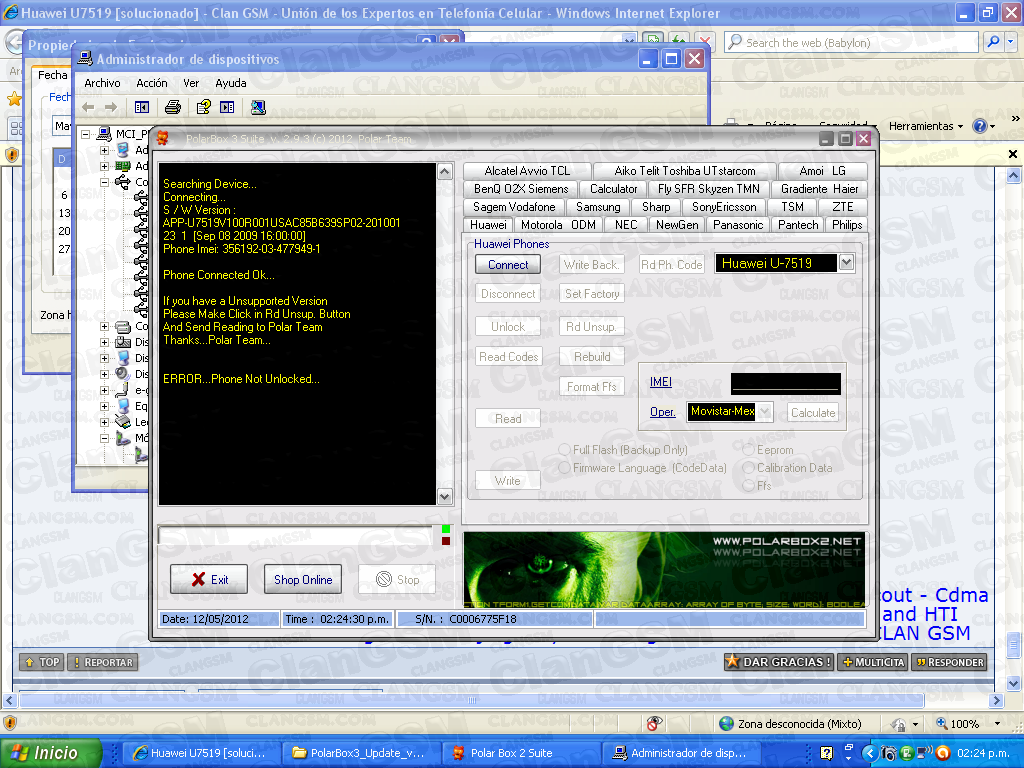The width and height of the screenshot is (1024, 768).
Task: Click the orange round tray icon
Action: click(942, 753)
